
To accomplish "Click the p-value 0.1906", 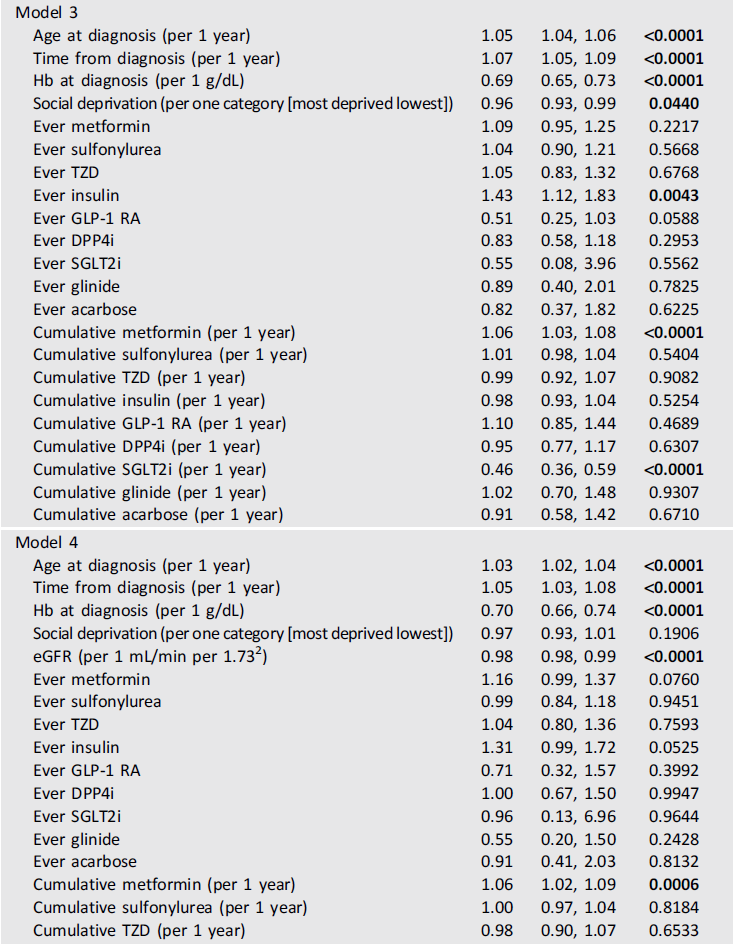I will 675,634.
